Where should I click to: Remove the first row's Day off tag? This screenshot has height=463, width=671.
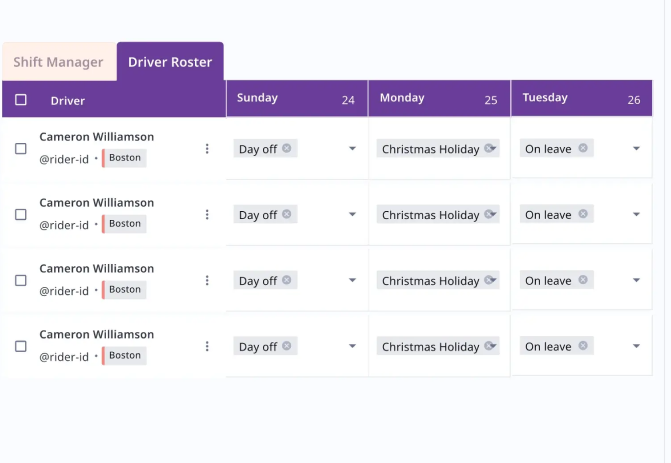[287, 148]
